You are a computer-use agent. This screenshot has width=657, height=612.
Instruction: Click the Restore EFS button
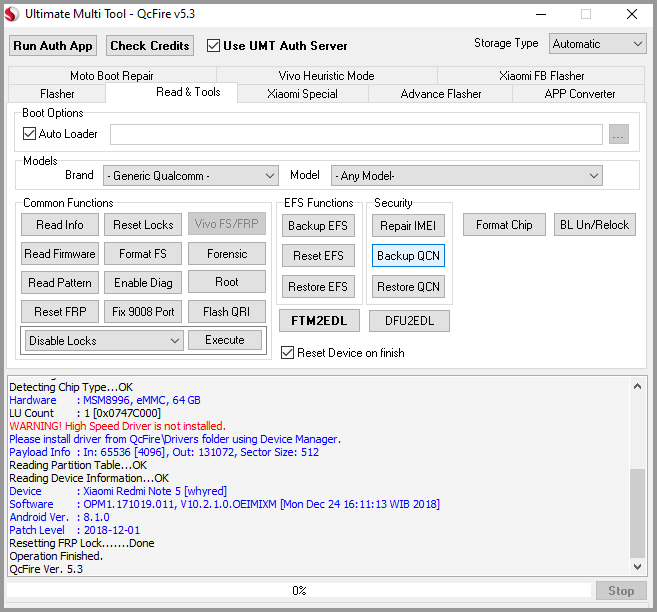(x=318, y=287)
